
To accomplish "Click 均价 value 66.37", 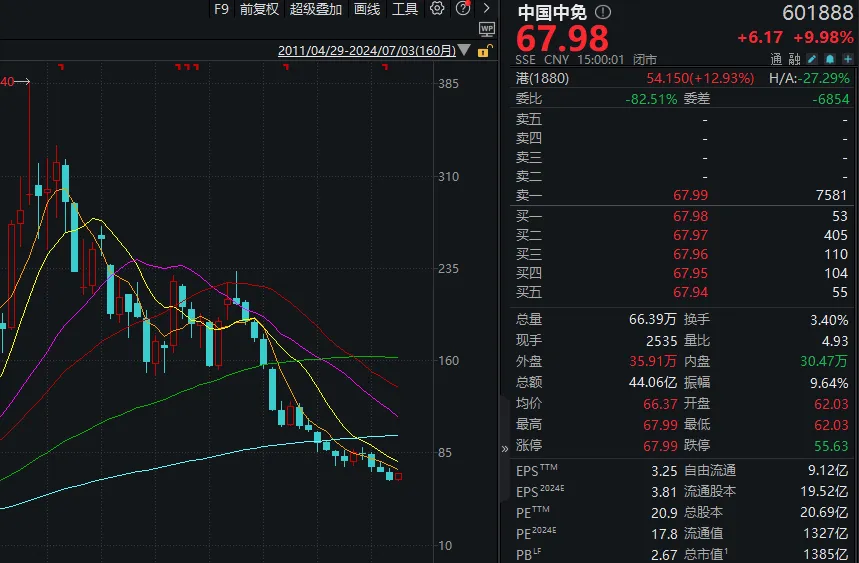I will tap(660, 404).
